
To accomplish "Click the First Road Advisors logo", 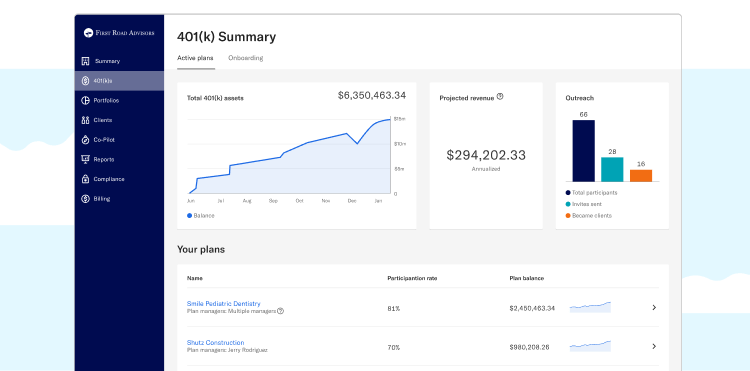I will pos(119,33).
